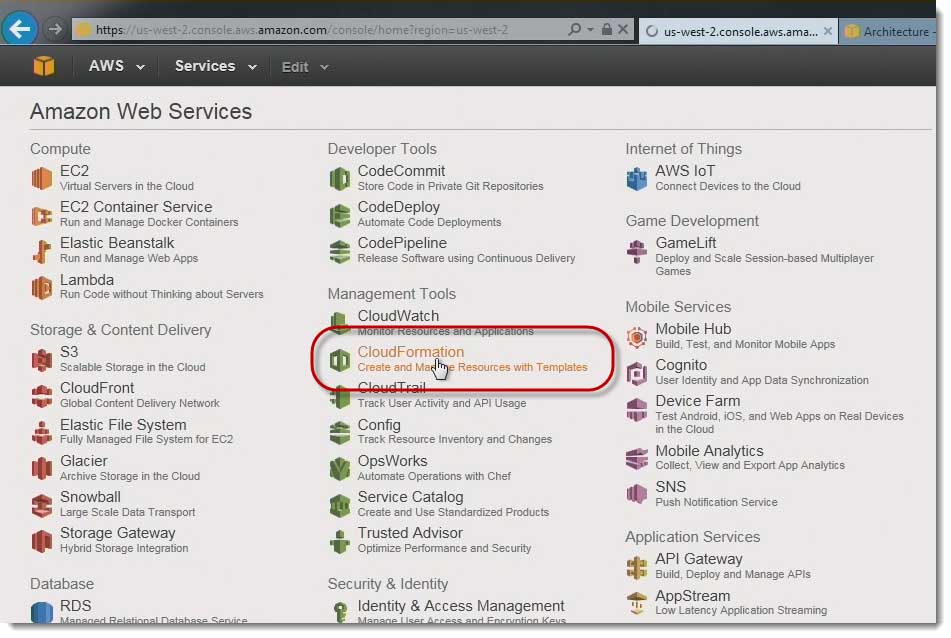Open the Elastic File System icon
Screen dimensions: 951x638
click(42, 432)
